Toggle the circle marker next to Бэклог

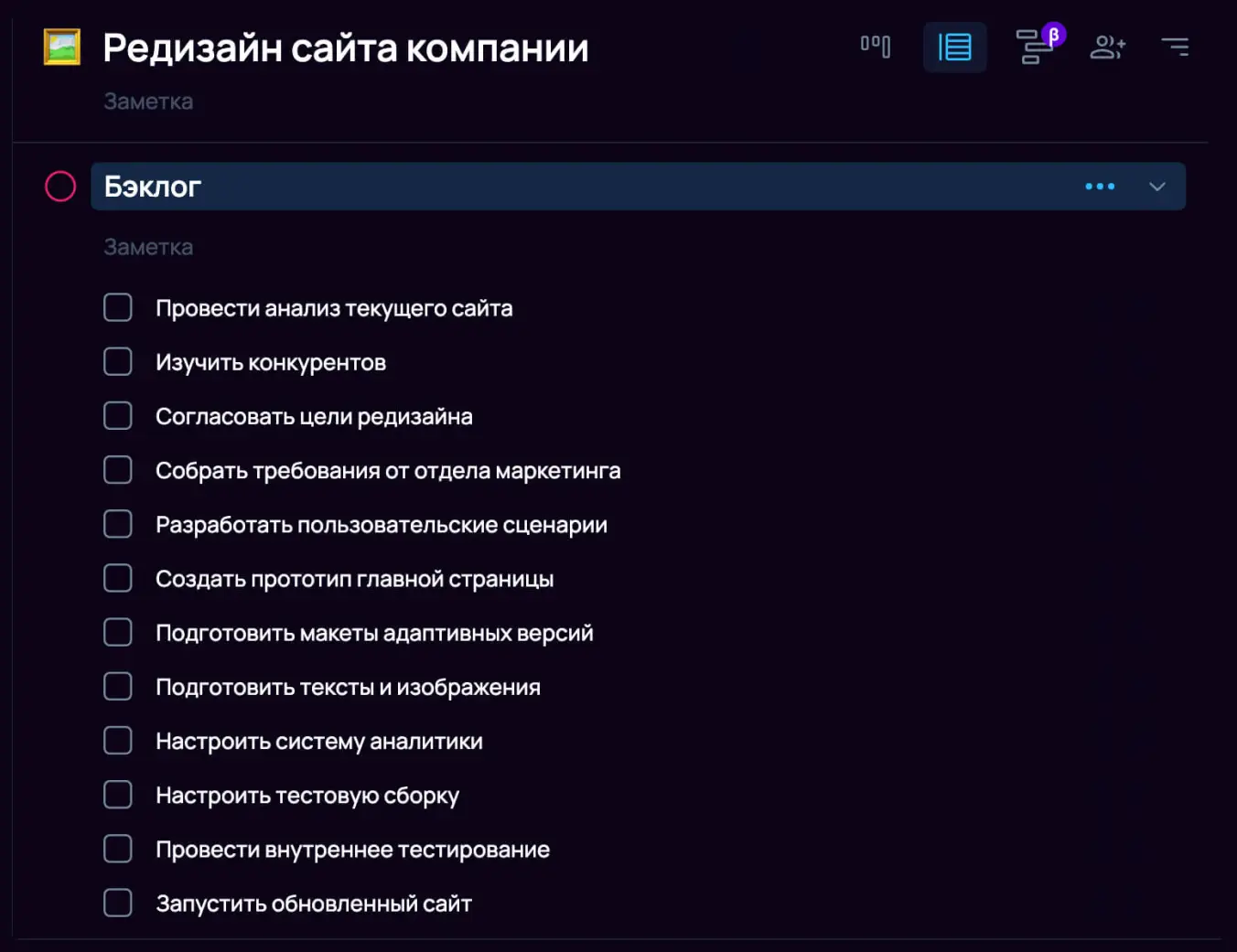point(59,187)
